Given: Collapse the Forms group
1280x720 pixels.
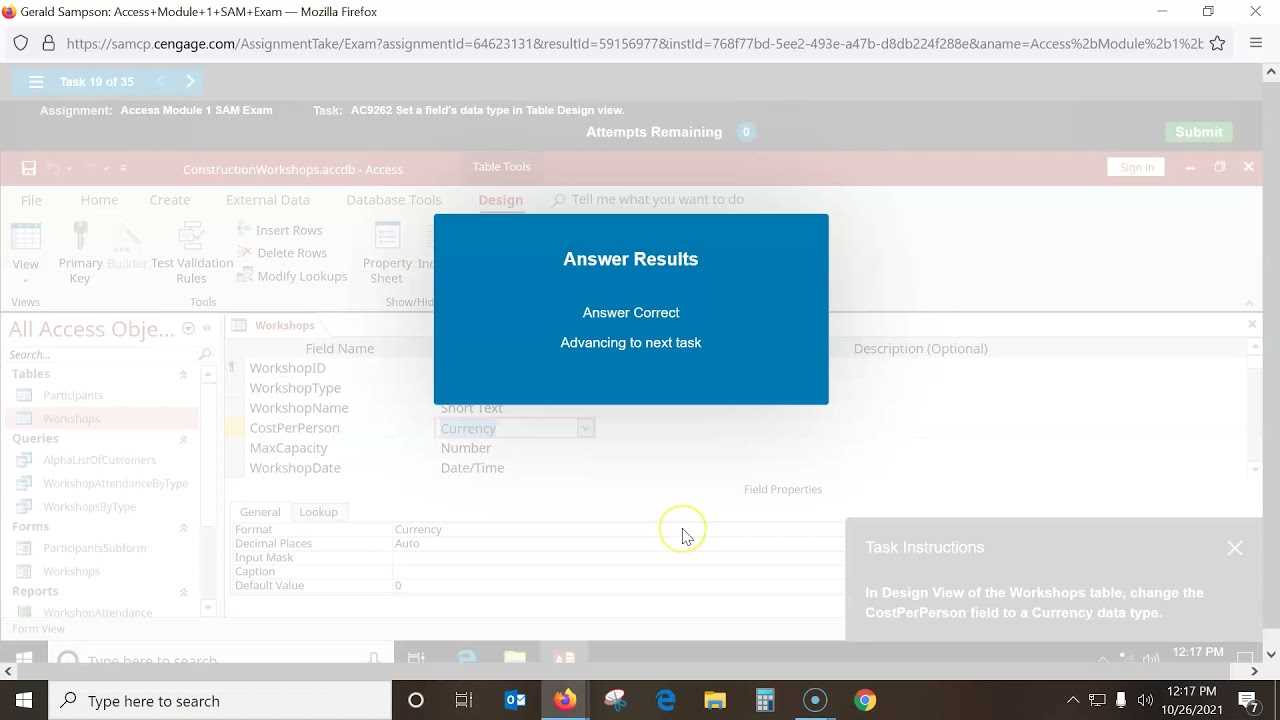Looking at the screenshot, I should click(x=183, y=527).
